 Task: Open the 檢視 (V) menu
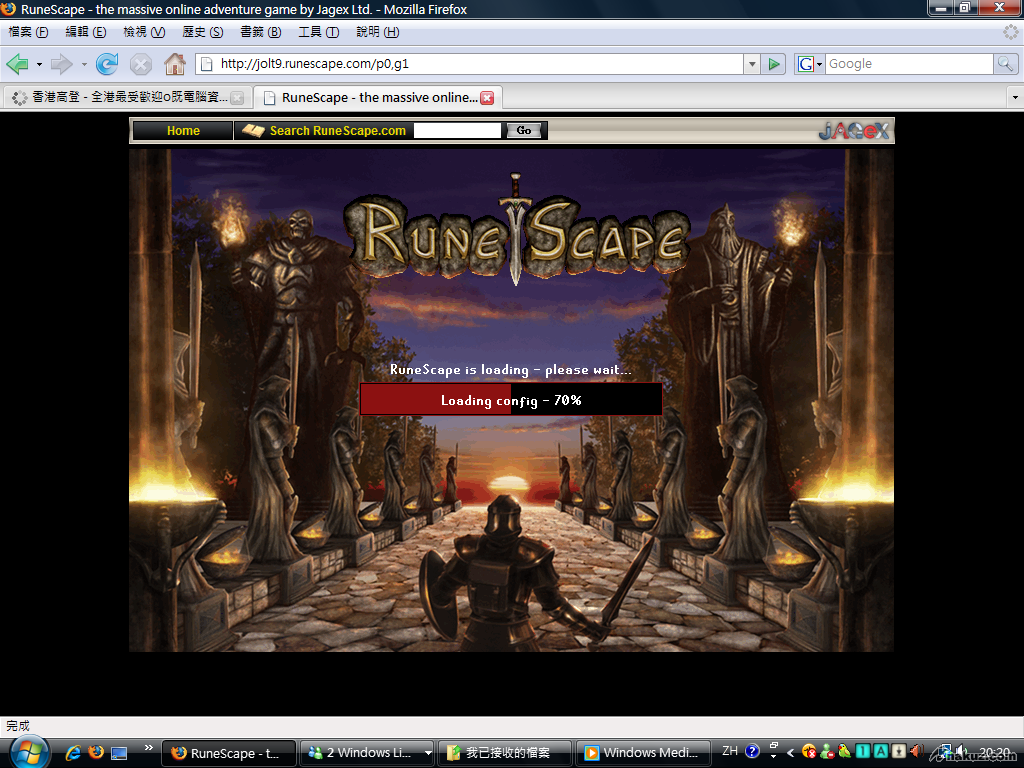(144, 32)
